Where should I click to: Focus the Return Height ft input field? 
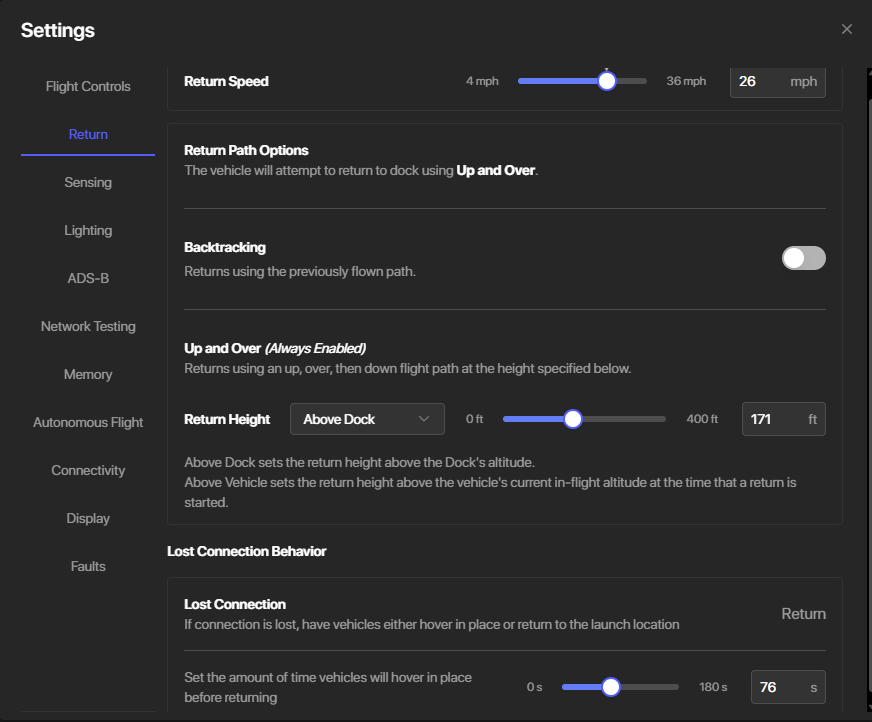point(784,419)
